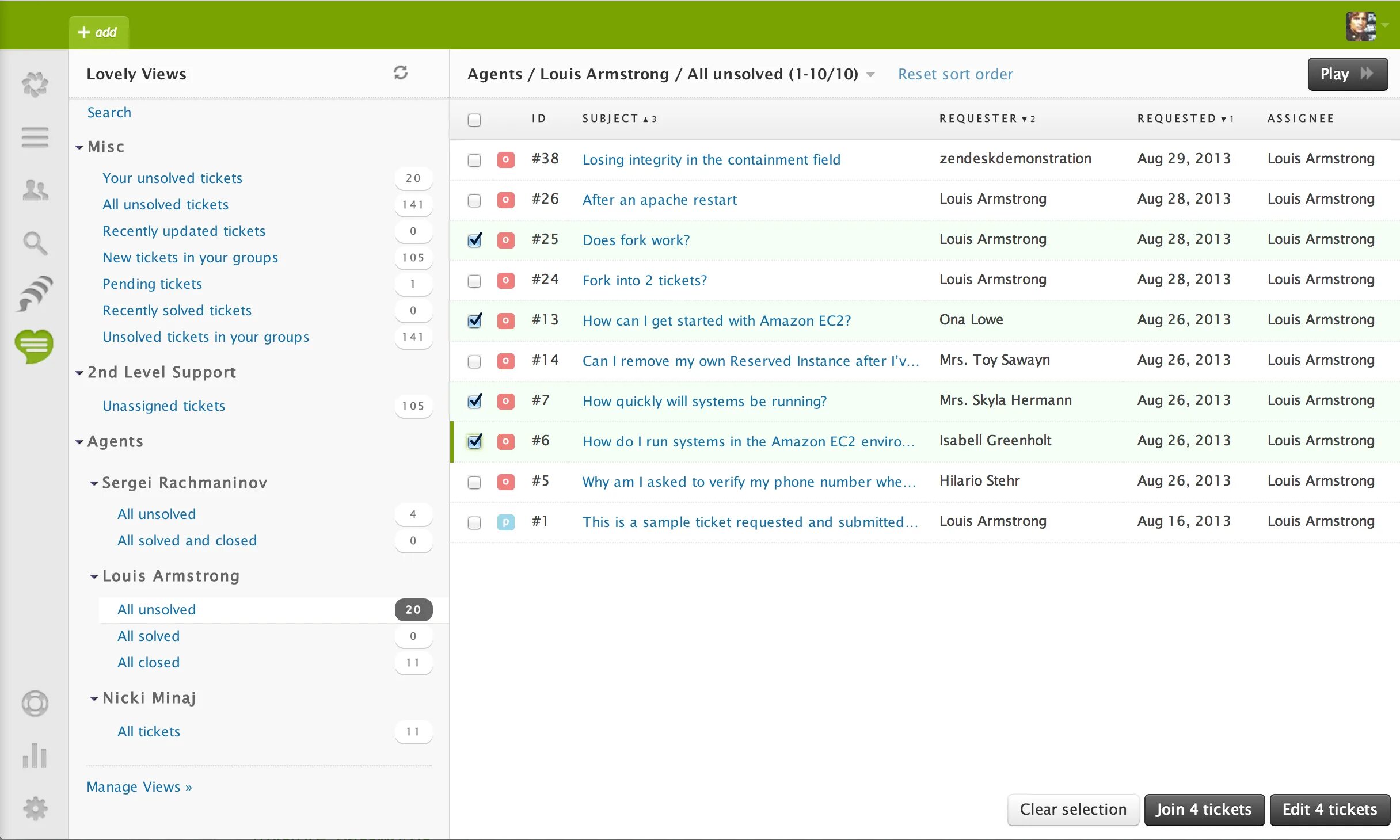
Task: Toggle checkbox for ticket #7
Action: tap(474, 401)
